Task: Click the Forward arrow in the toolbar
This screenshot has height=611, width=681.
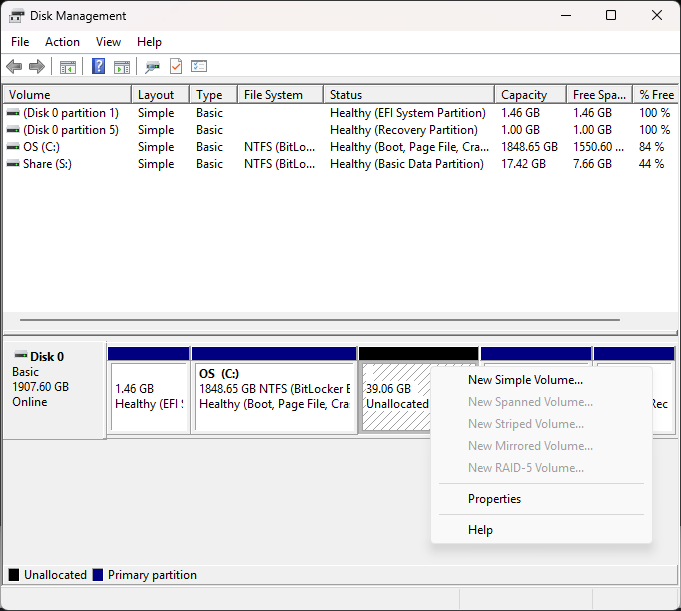Action: click(37, 66)
